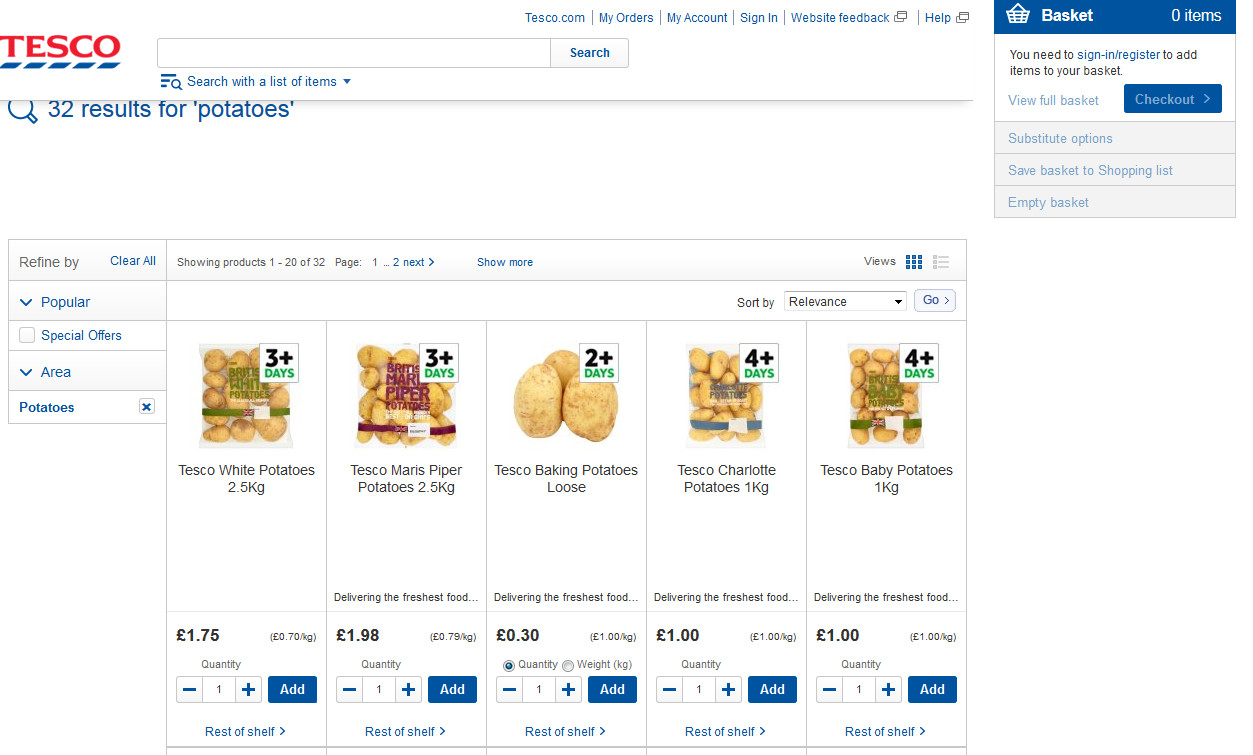
Task: Select the Potatoes area filter
Action: coord(47,407)
